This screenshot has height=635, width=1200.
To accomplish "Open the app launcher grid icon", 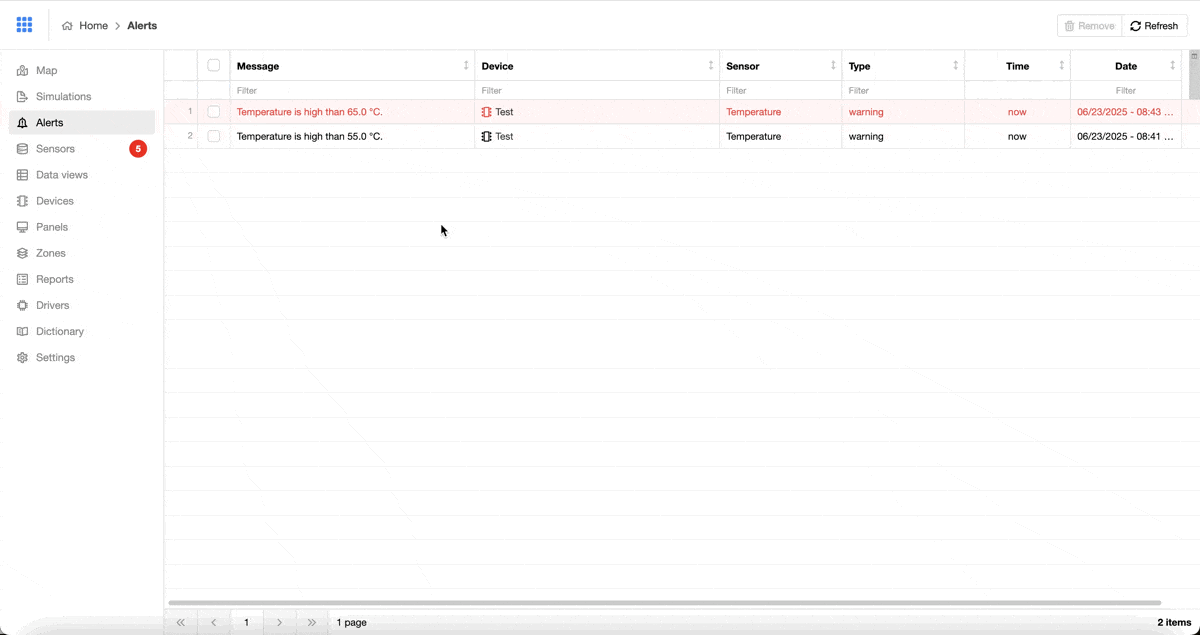I will (x=24, y=25).
